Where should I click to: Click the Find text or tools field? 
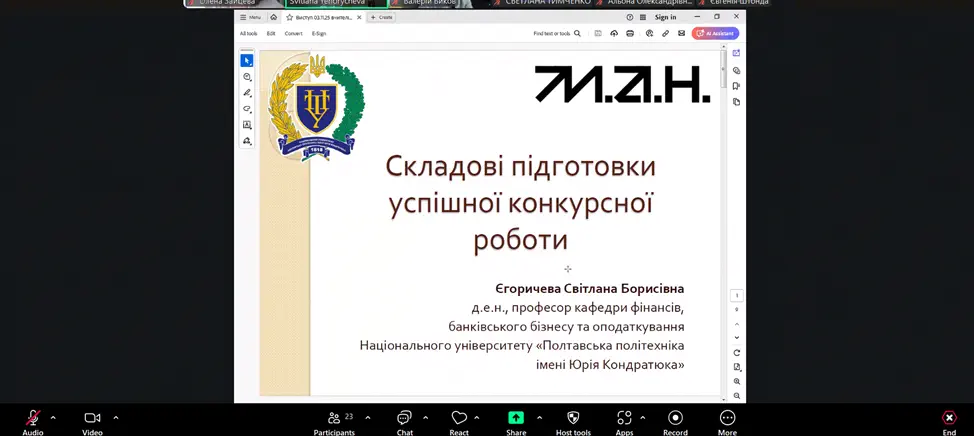click(x=553, y=33)
